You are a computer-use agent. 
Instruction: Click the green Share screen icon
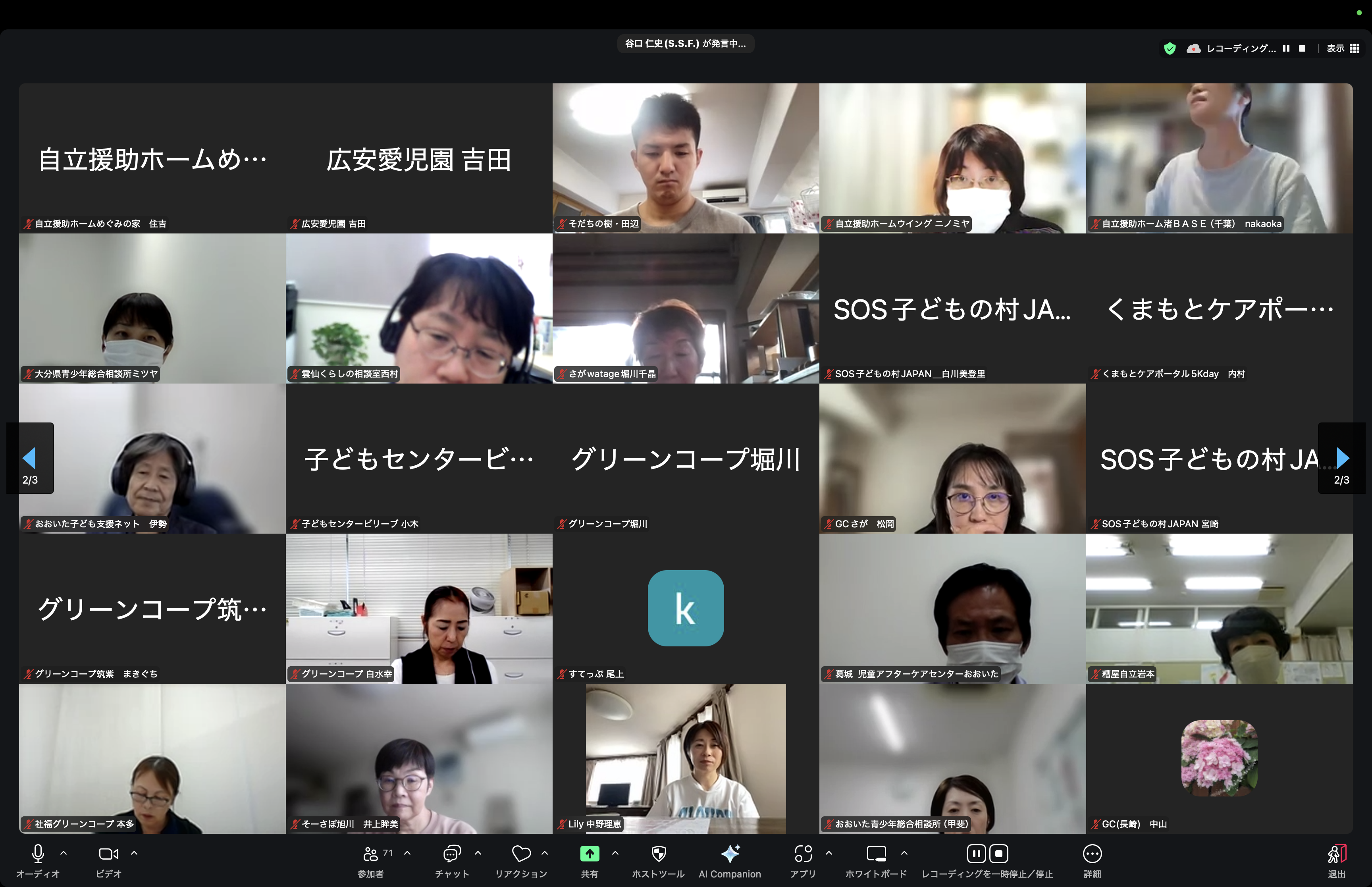coord(590,854)
